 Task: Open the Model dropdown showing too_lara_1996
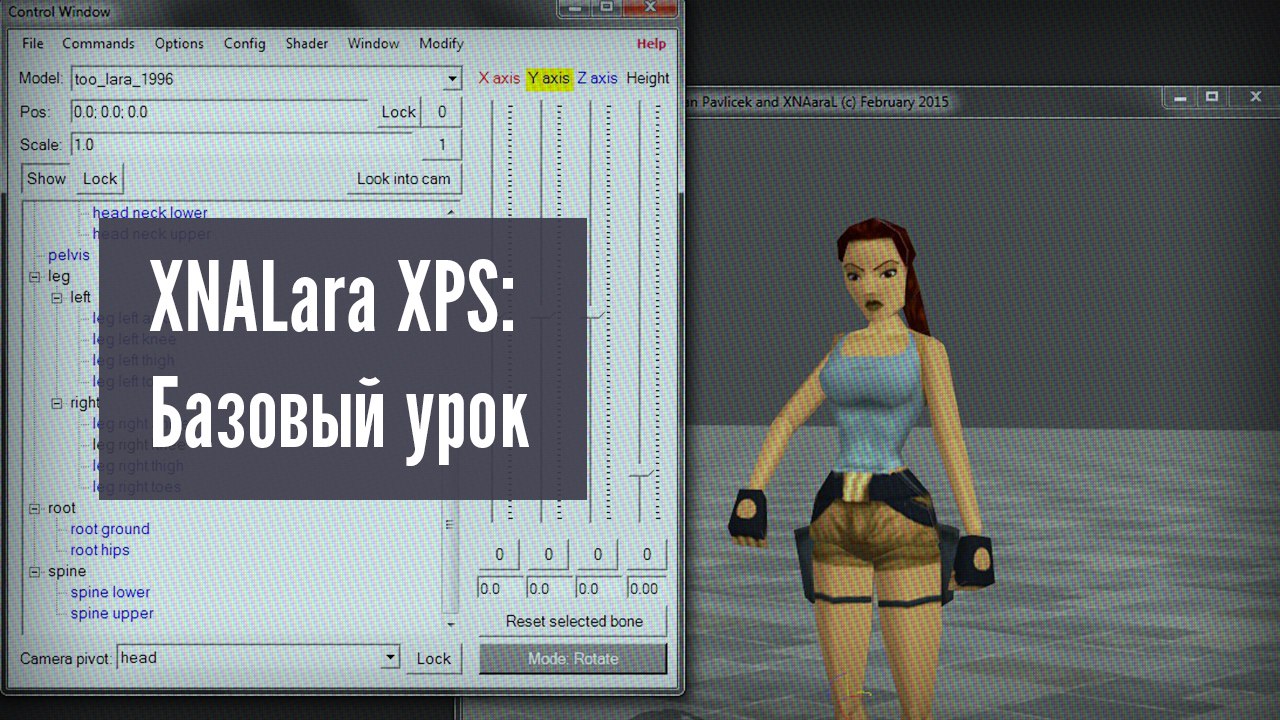coord(266,79)
